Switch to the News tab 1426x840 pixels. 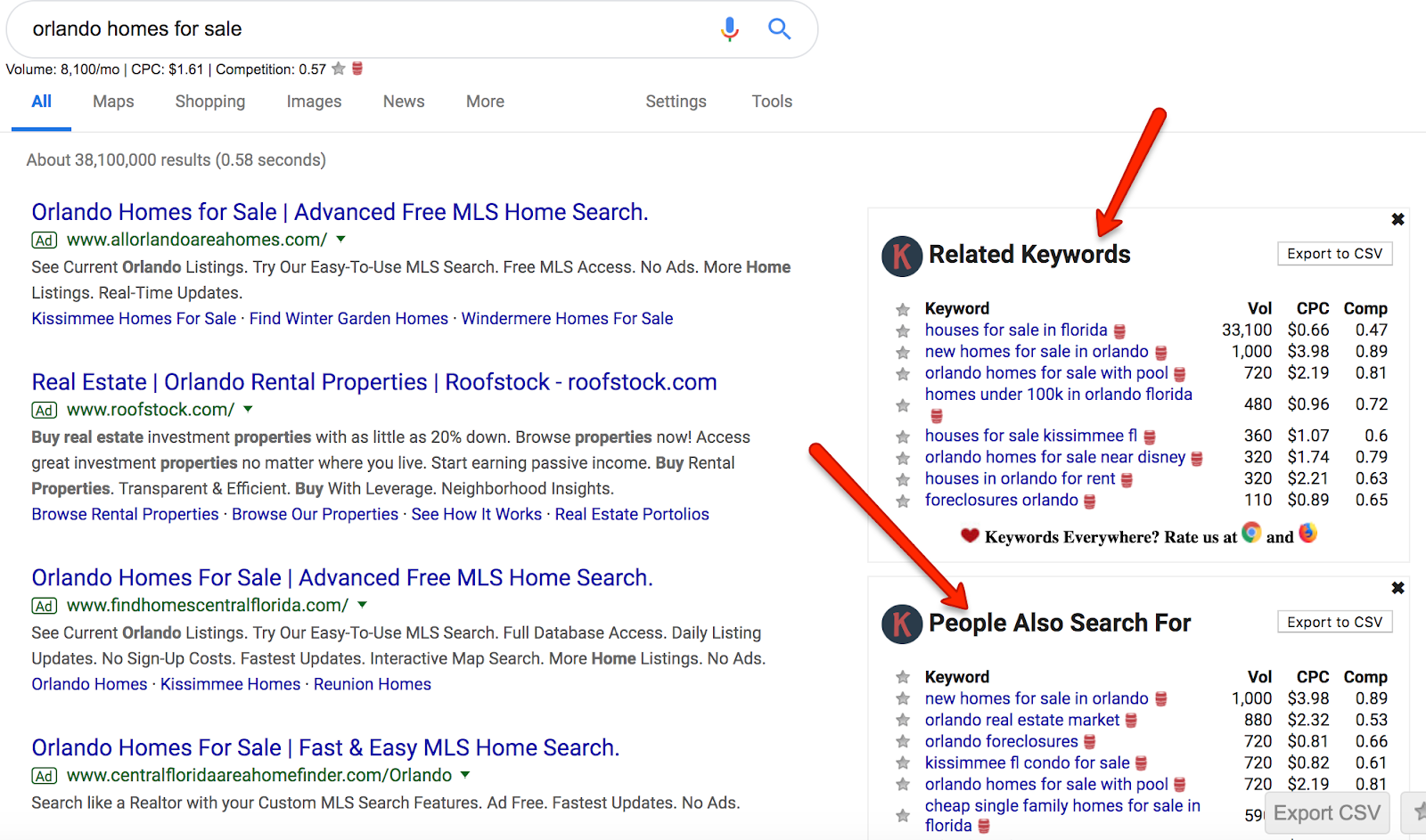coord(403,102)
